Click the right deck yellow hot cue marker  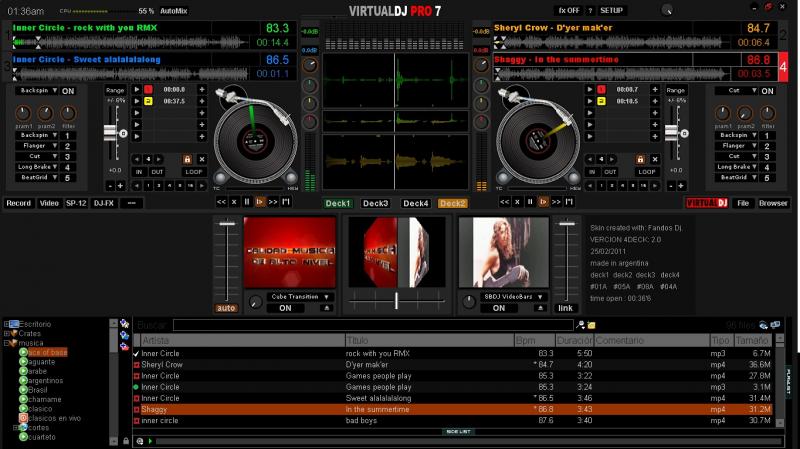(601, 101)
